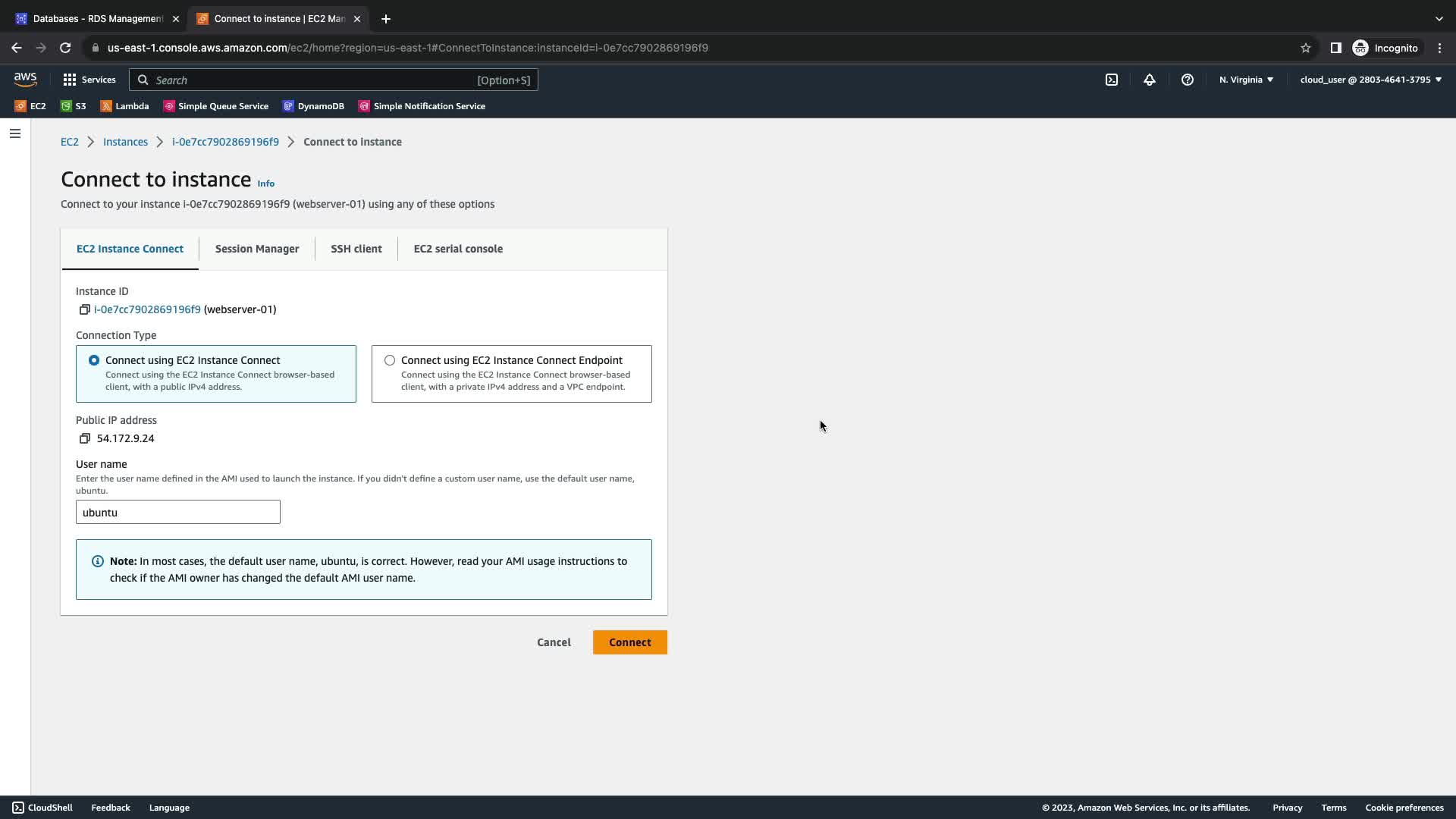
Task: Click the User name input field
Action: [178, 513]
